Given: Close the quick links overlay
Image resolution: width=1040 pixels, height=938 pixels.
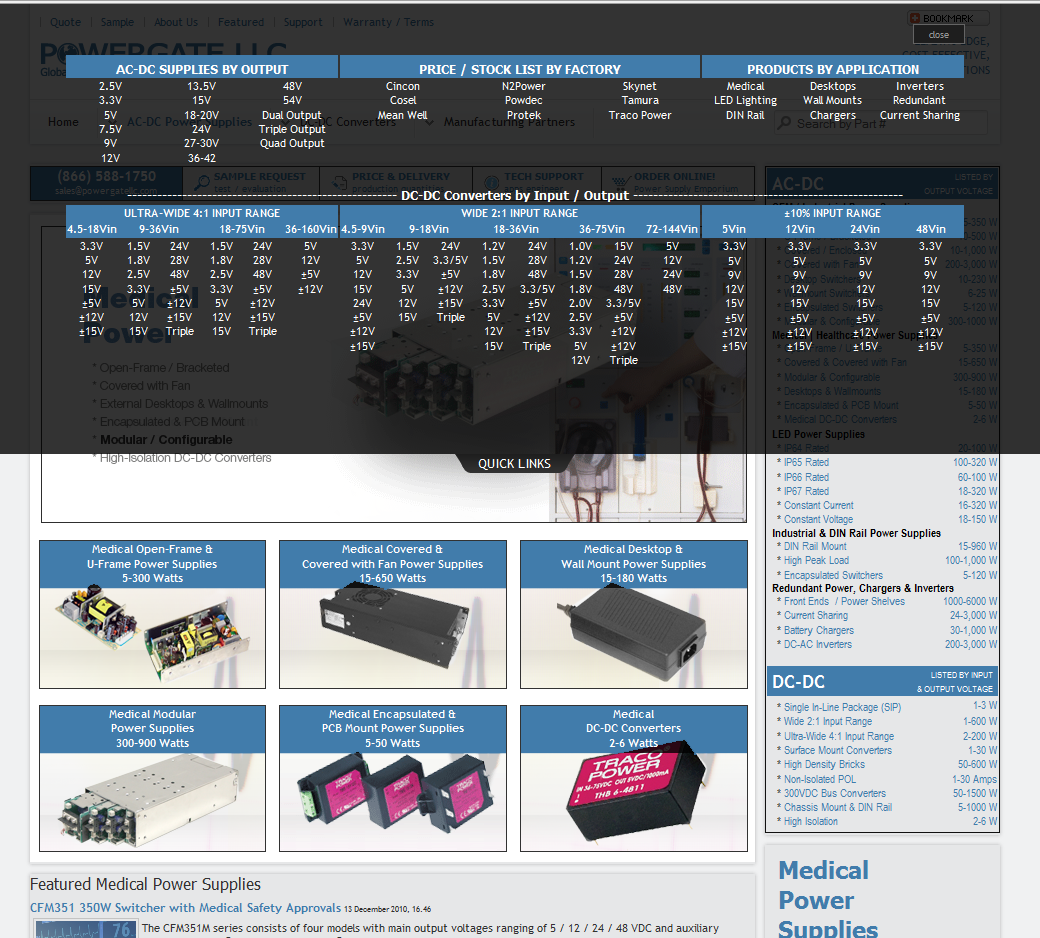Looking at the screenshot, I should coord(939,34).
